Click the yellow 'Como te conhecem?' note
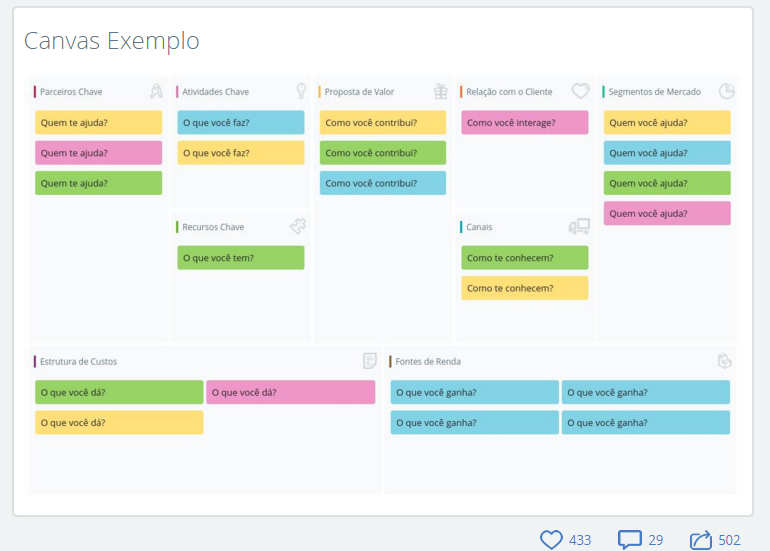Screen dimensions: 770x551 tap(524, 288)
